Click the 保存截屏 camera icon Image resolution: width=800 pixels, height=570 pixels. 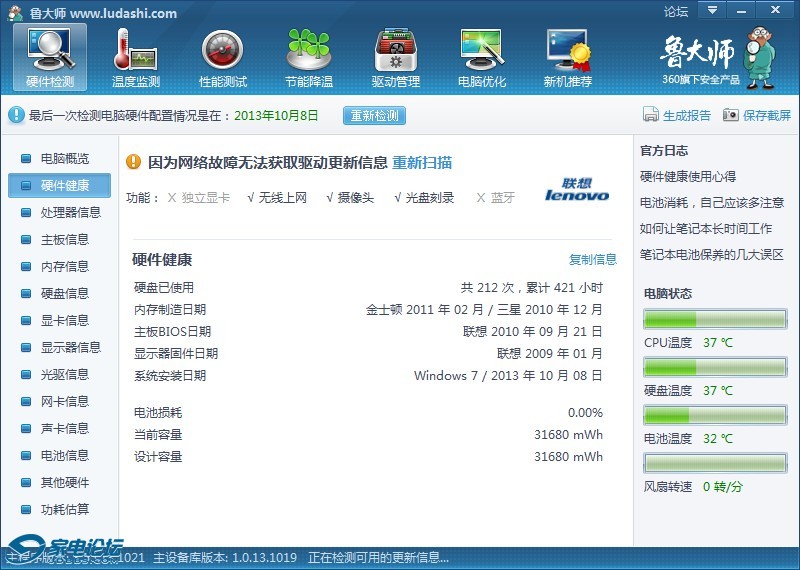731,115
